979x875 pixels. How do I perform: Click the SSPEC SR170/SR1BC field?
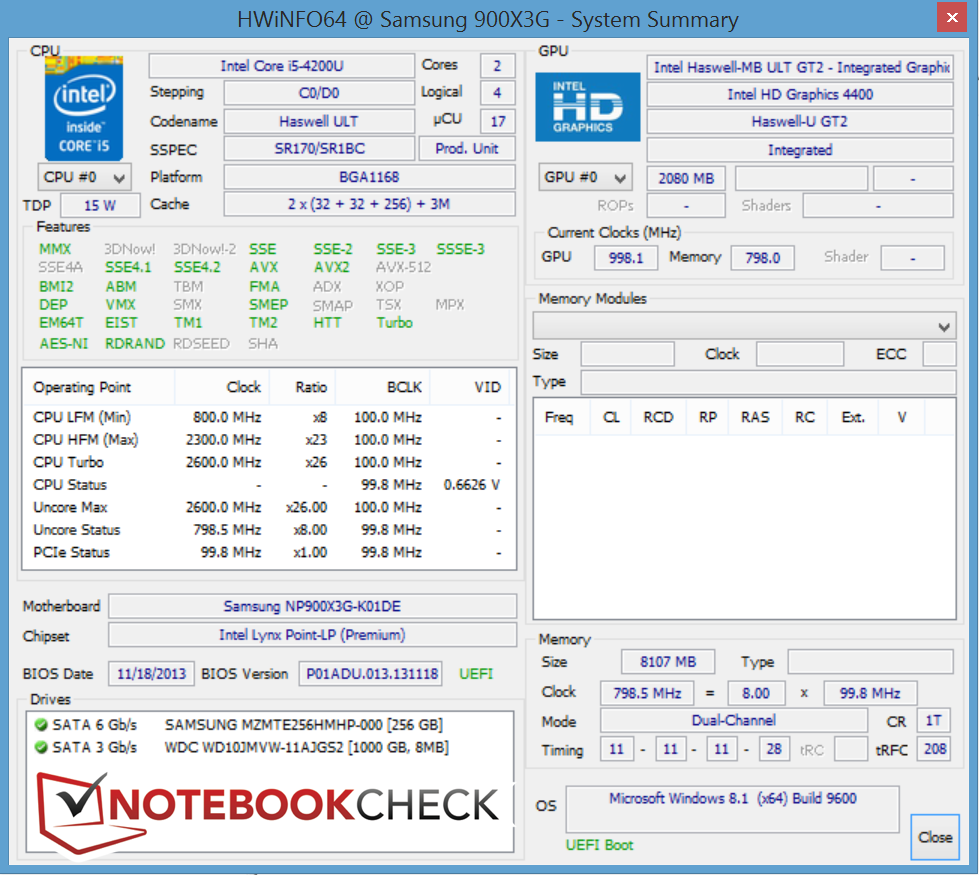coord(319,149)
